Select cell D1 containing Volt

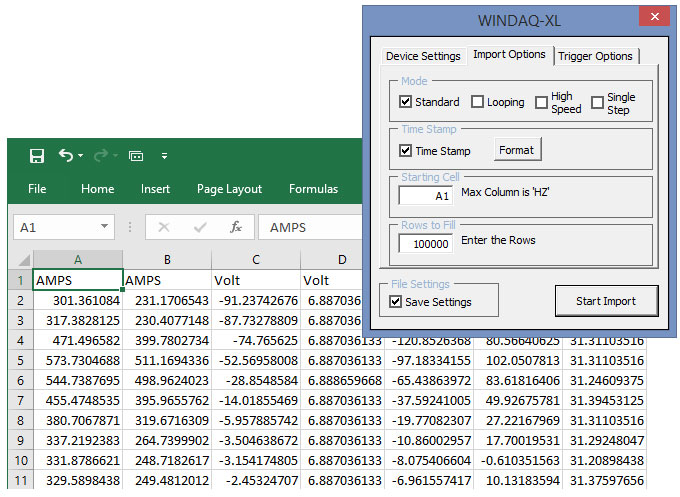tap(332, 280)
